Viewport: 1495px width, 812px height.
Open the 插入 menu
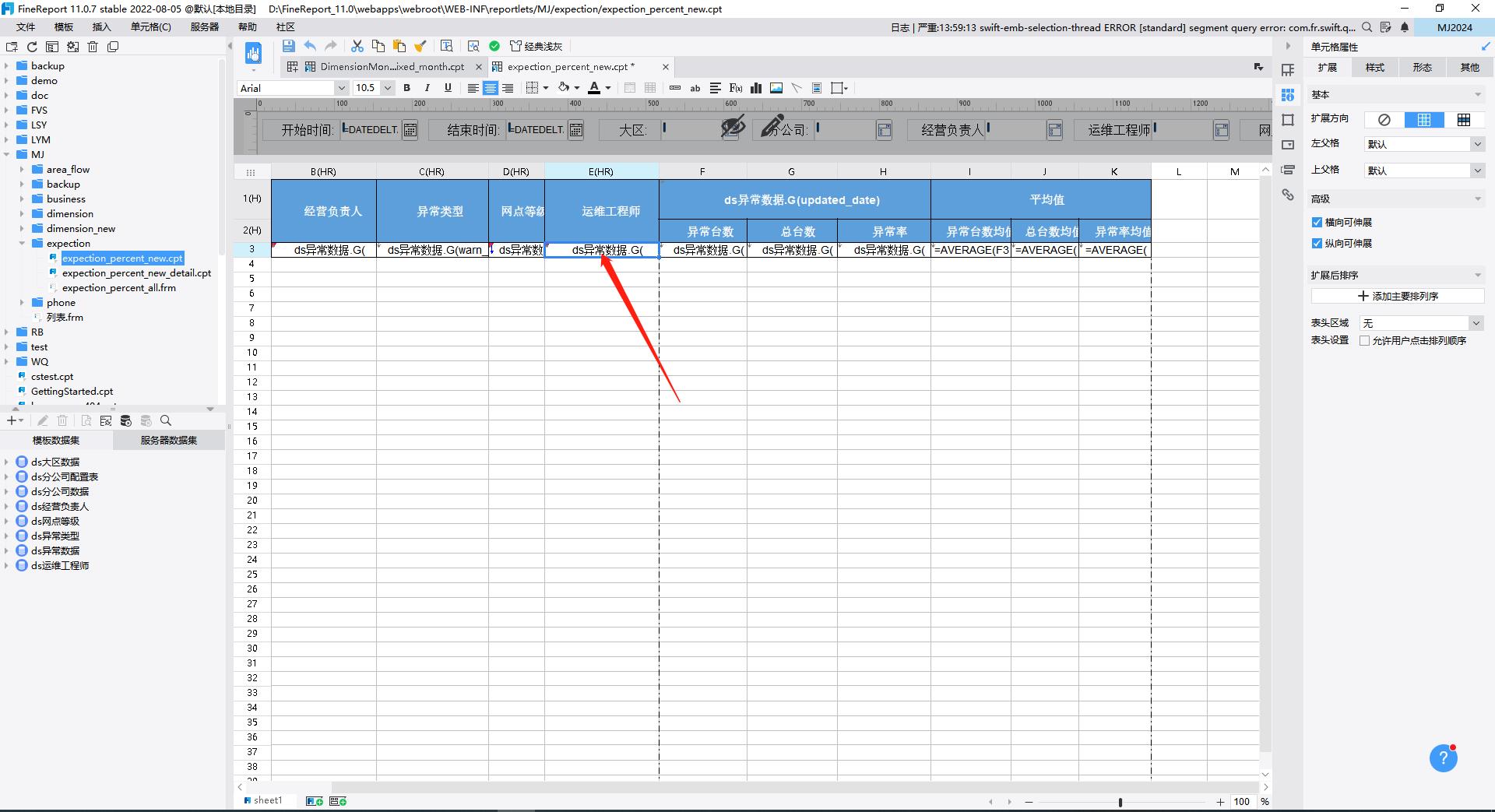[x=101, y=27]
